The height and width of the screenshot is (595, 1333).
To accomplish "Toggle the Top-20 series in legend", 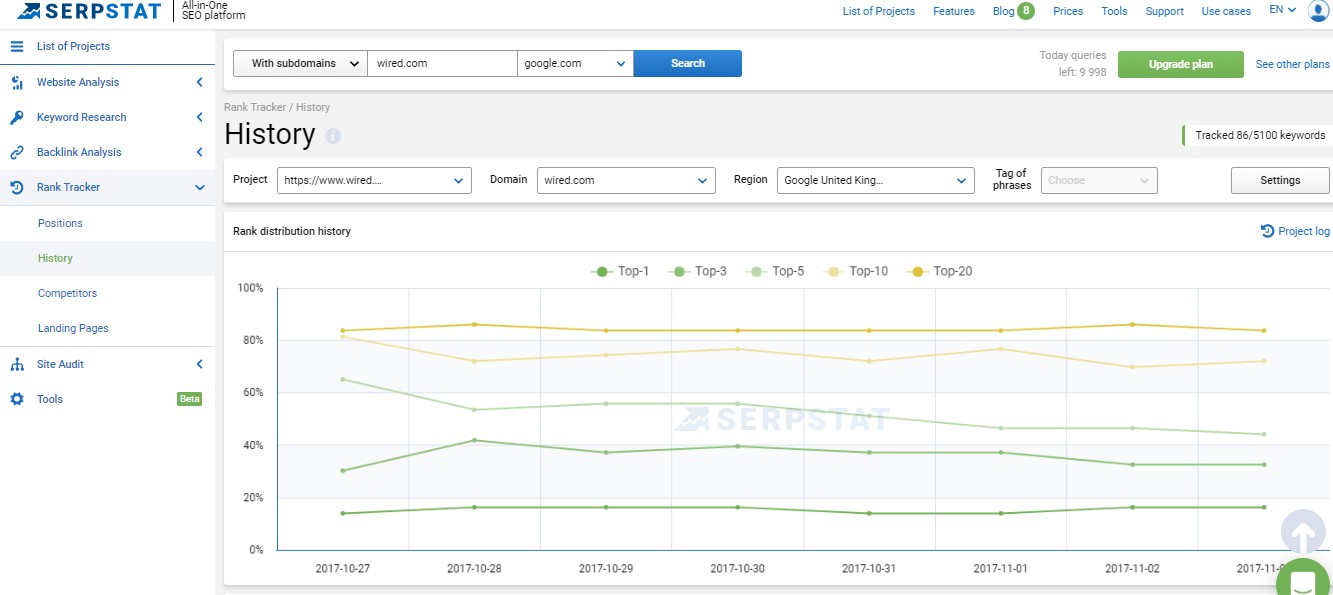I will click(939, 271).
